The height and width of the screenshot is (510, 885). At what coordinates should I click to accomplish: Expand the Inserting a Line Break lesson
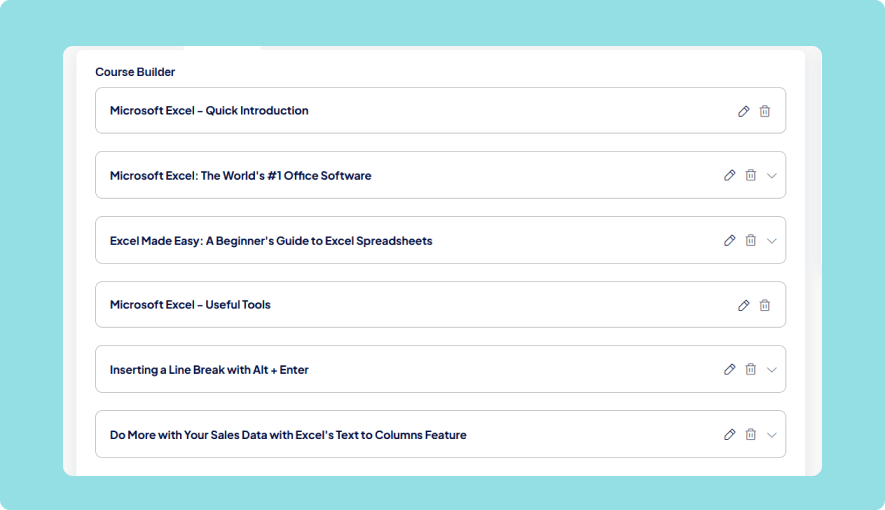pyautogui.click(x=772, y=370)
